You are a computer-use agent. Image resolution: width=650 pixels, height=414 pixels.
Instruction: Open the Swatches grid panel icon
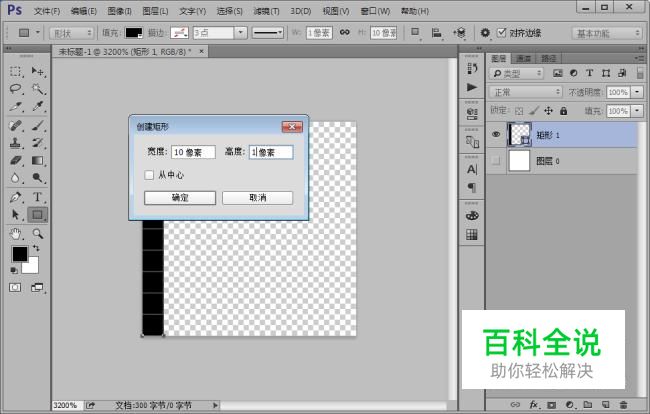(472, 235)
